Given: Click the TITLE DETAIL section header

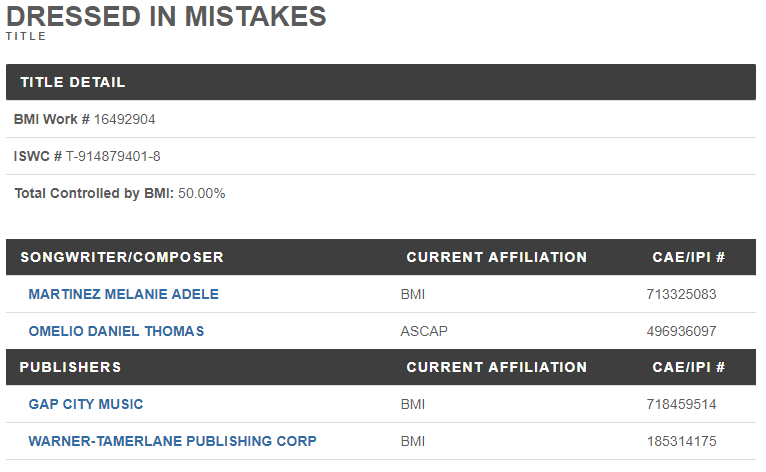Looking at the screenshot, I should click(73, 82).
